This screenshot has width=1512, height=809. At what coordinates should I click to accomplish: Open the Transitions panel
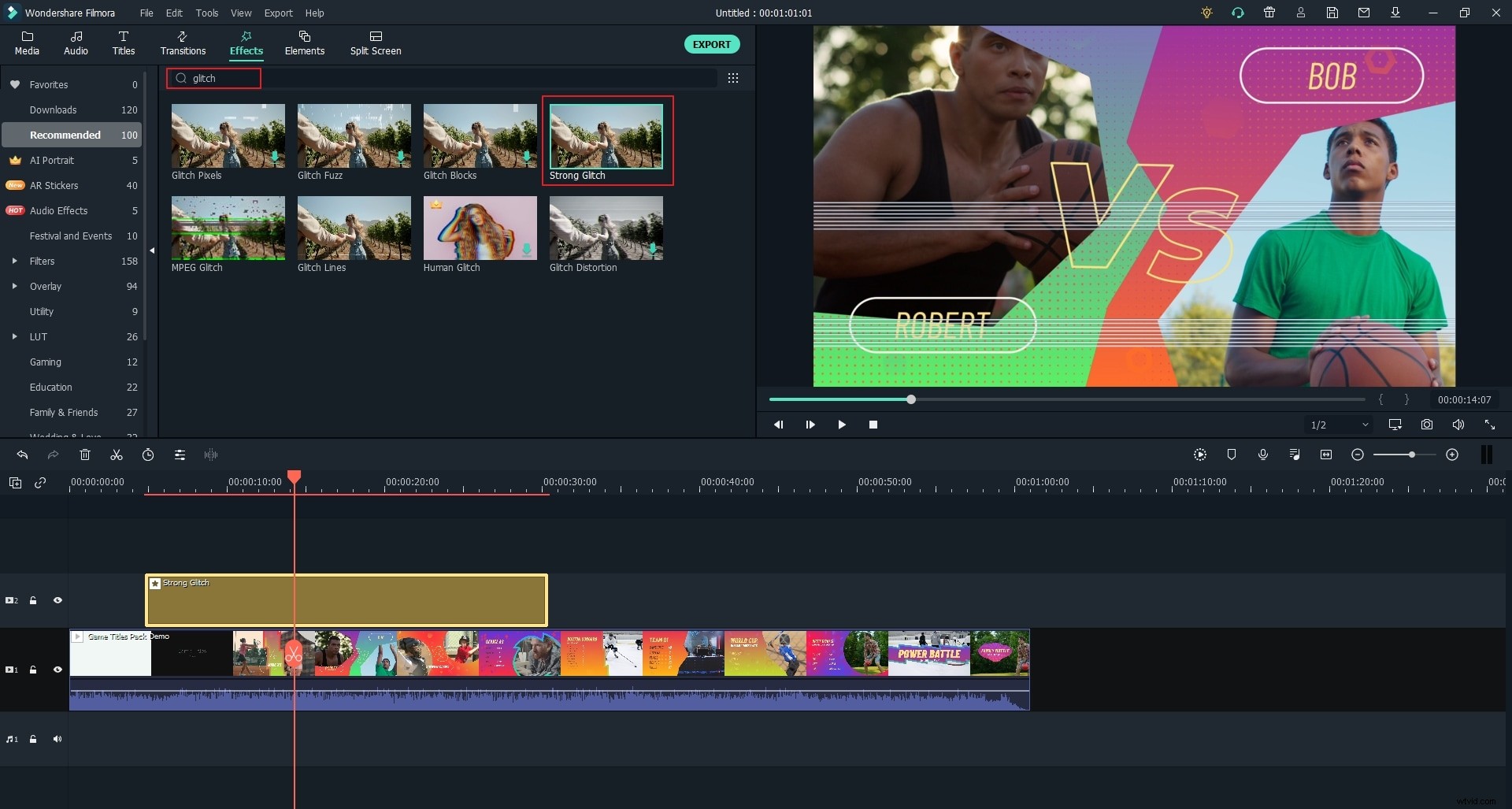pos(182,43)
